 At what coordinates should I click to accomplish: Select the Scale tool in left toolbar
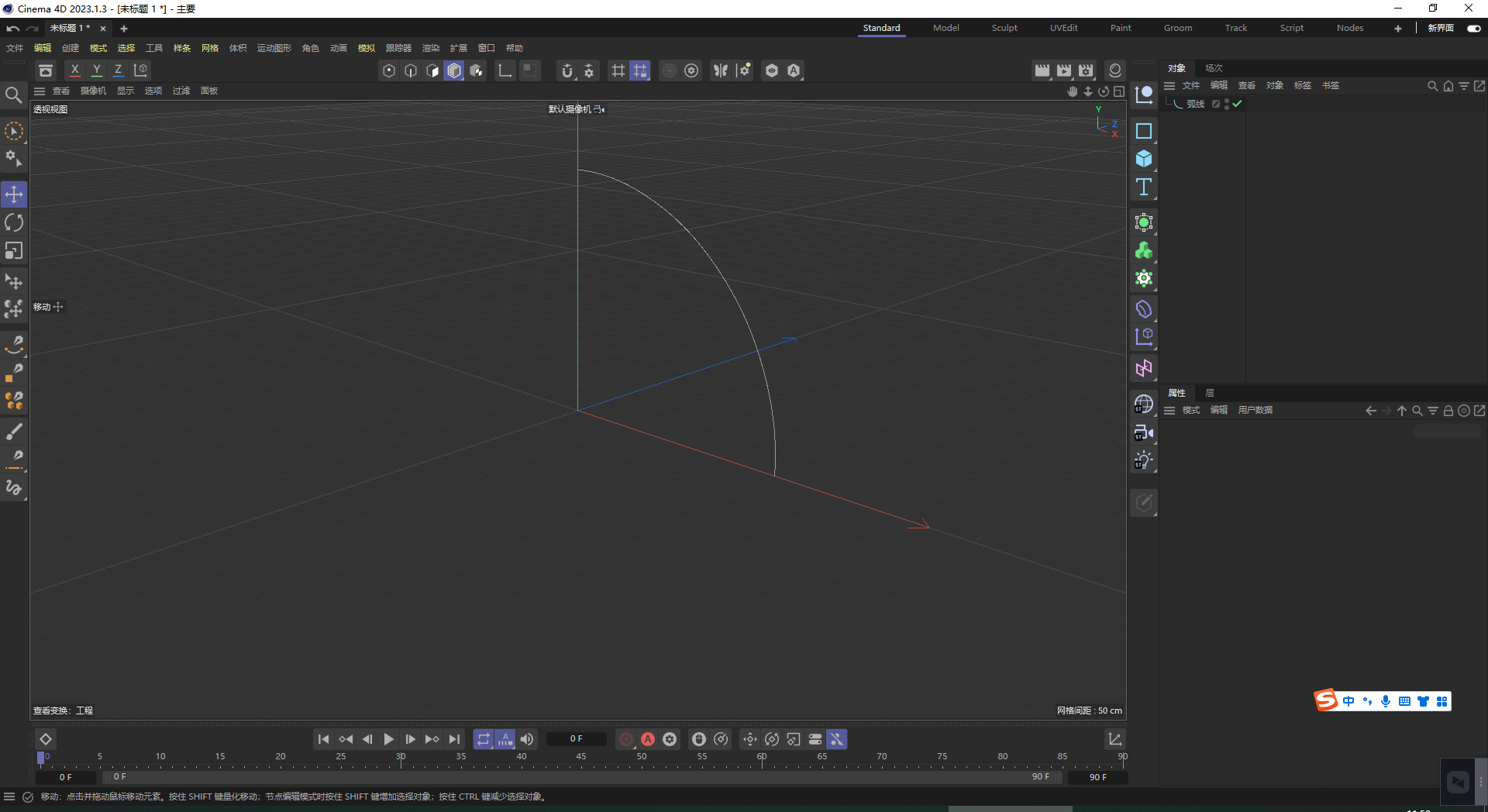[x=14, y=251]
